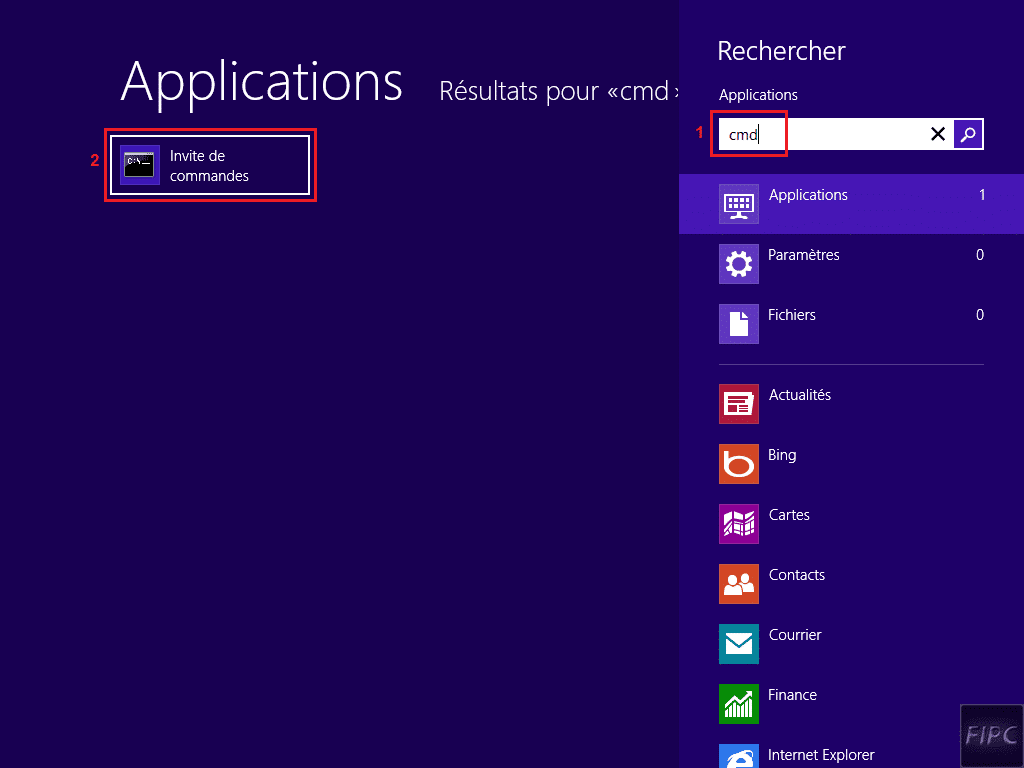Clear the cmd search text with the X
This screenshot has width=1024, height=768.
937,133
